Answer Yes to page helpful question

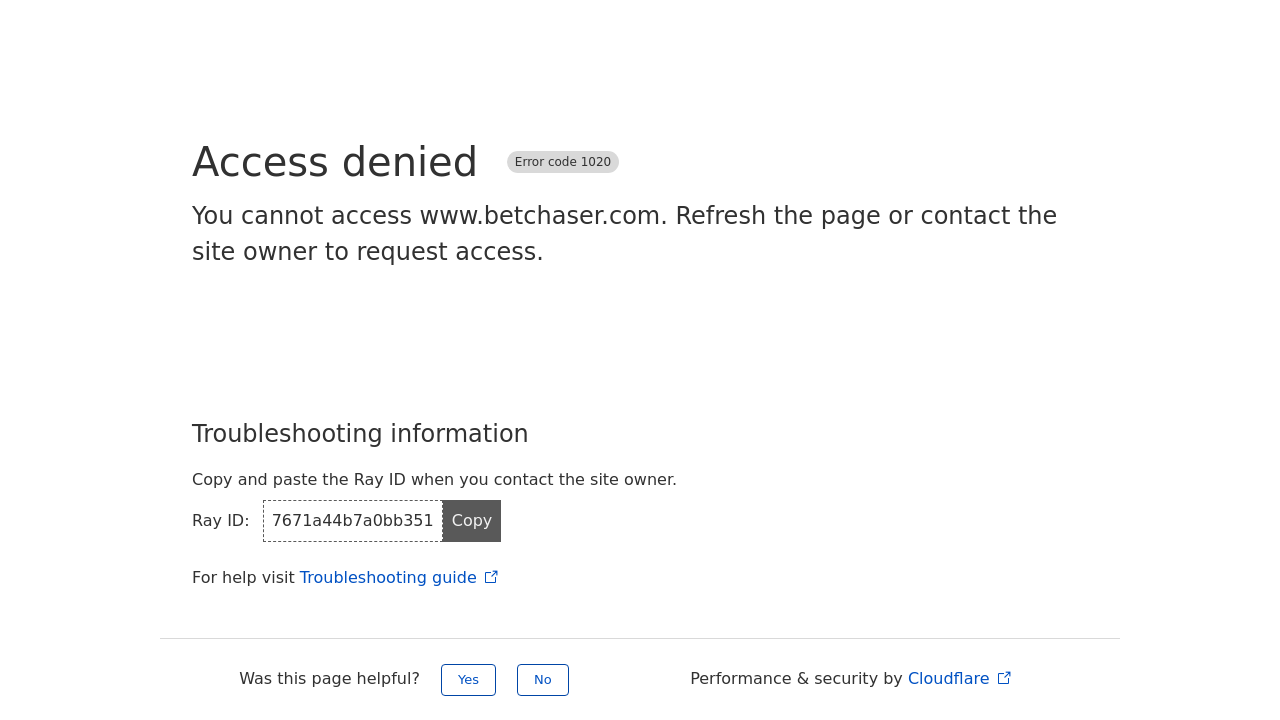click(x=468, y=680)
